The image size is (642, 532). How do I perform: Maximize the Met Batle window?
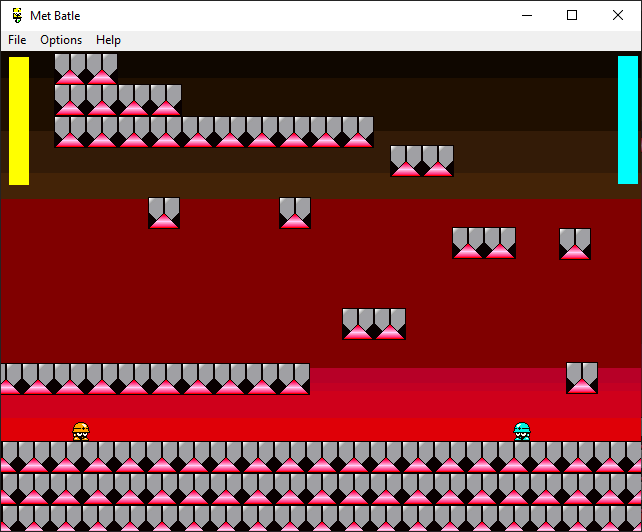[x=572, y=16]
